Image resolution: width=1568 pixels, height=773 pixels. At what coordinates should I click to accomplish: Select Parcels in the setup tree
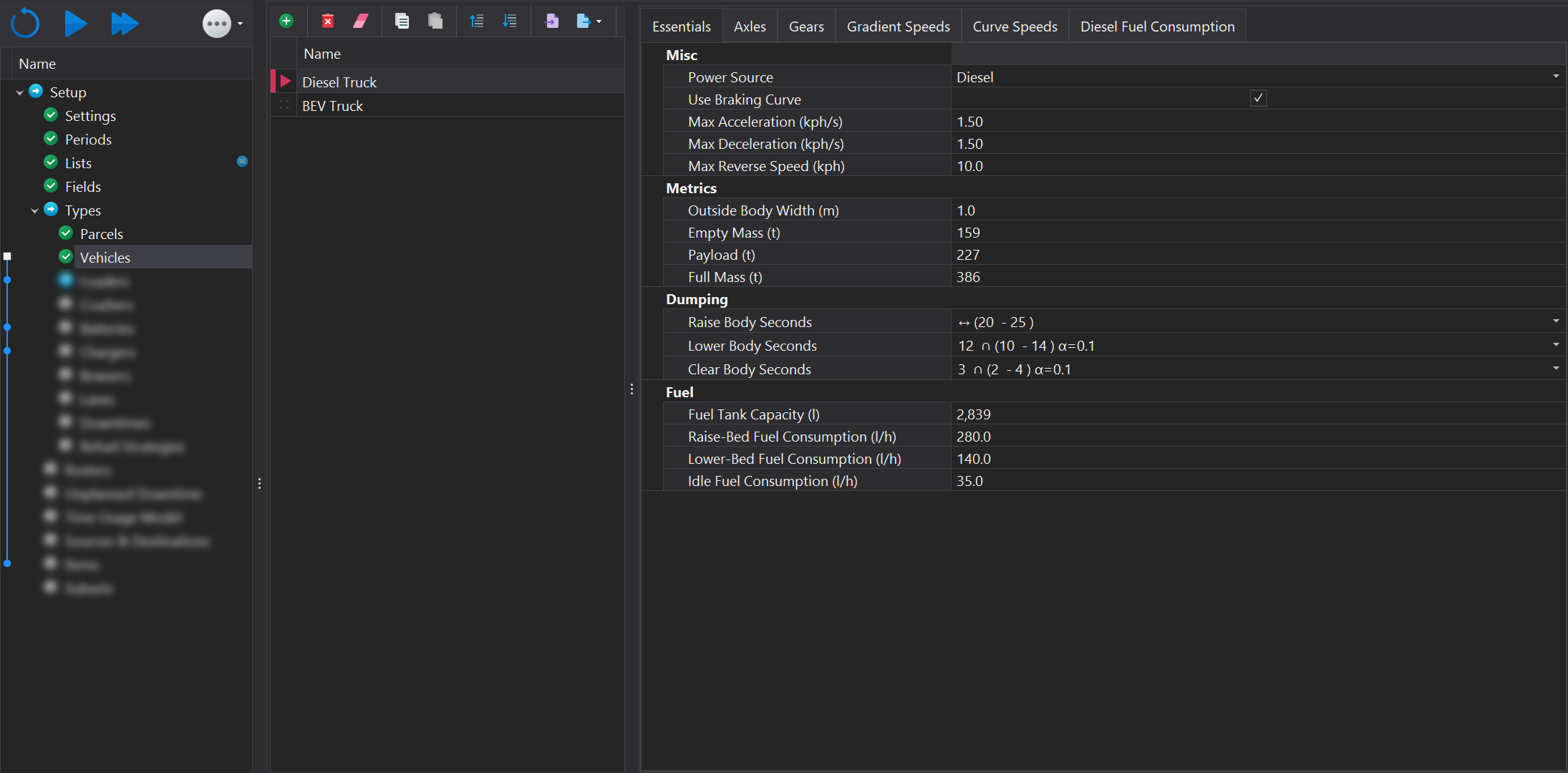pyautogui.click(x=101, y=234)
